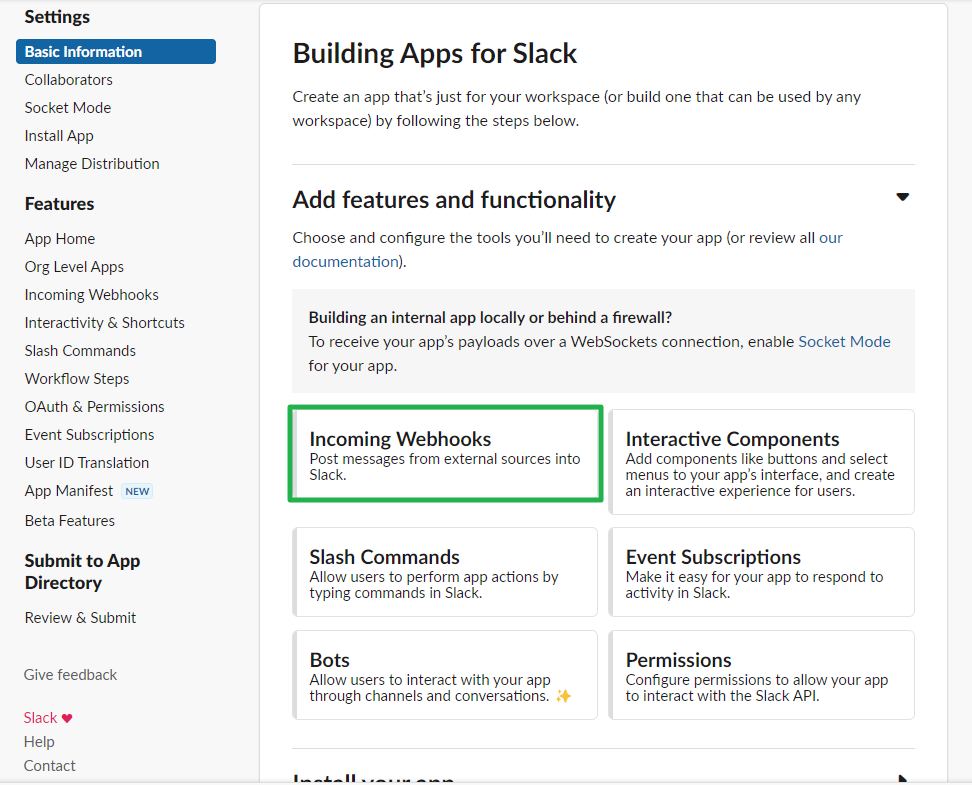The width and height of the screenshot is (972, 785).
Task: Select the Slash Commands feature card
Action: [x=445, y=572]
